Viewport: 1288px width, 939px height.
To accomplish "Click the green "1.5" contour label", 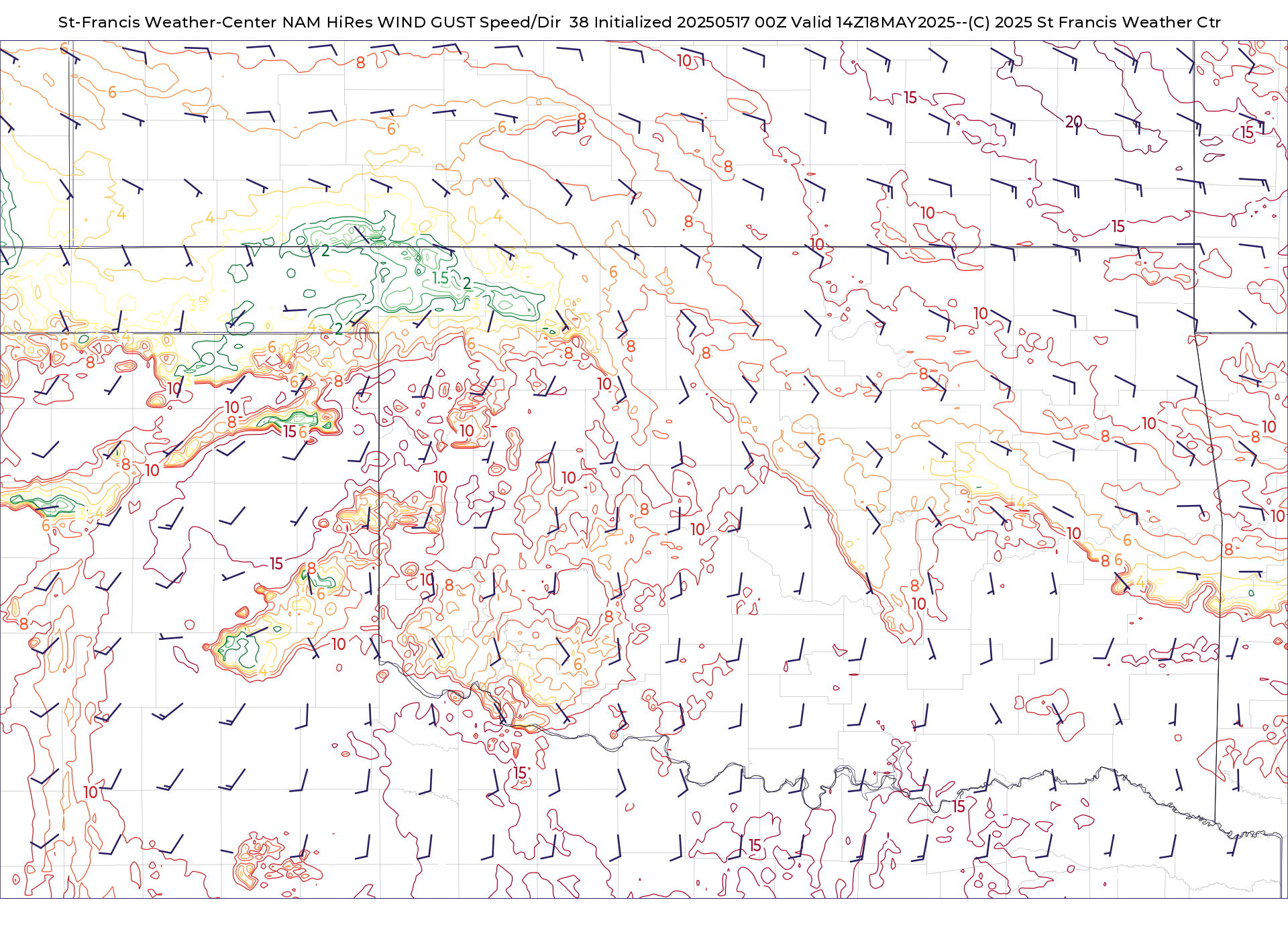I will [441, 278].
